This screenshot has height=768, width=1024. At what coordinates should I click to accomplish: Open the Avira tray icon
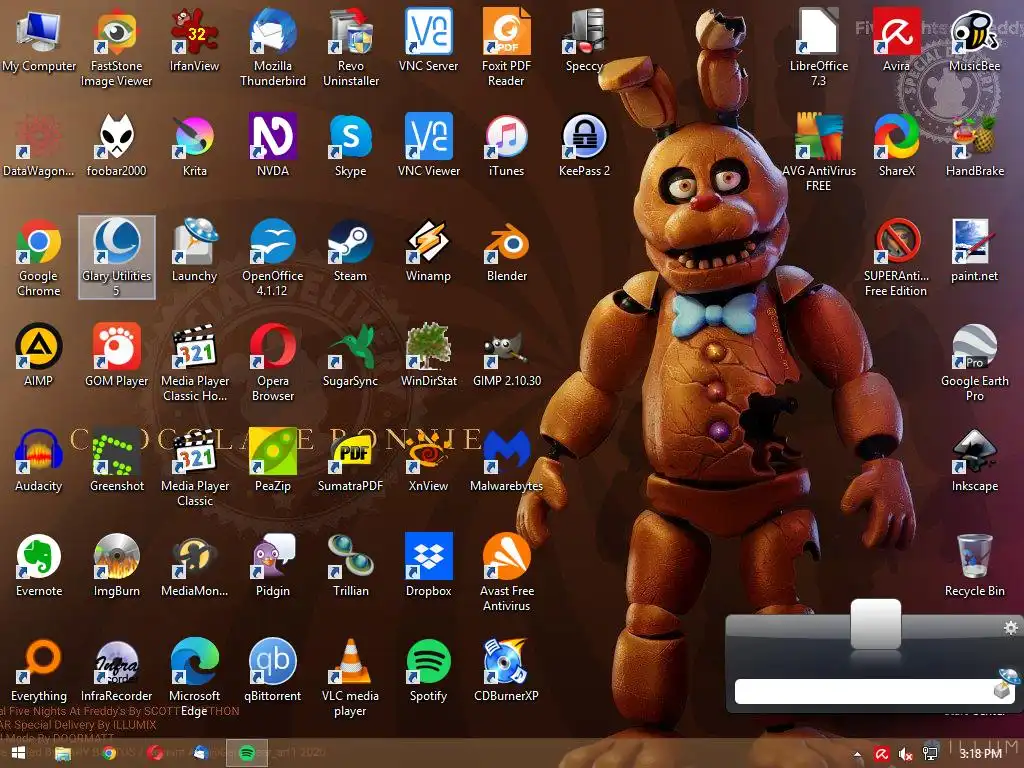click(881, 754)
